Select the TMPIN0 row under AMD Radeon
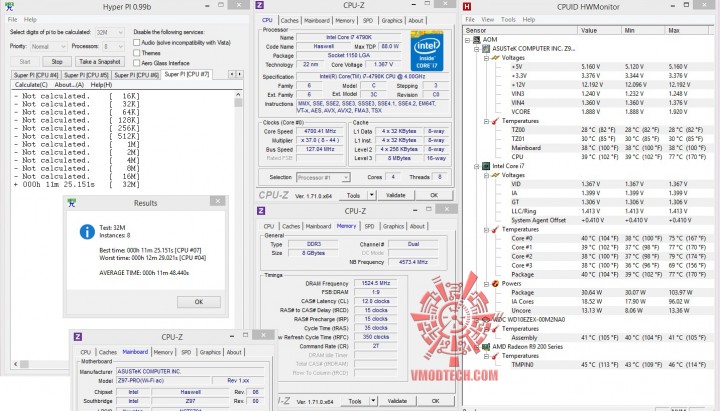The image size is (720, 411). click(608, 365)
